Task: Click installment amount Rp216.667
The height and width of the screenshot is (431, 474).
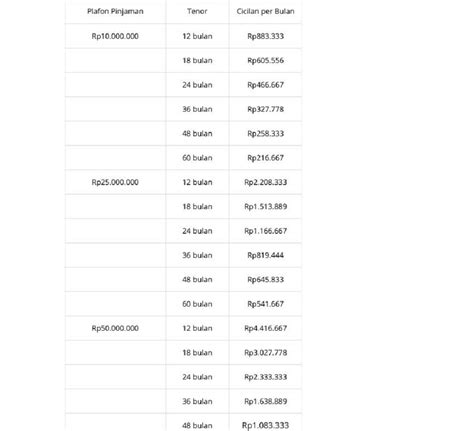Action: (265, 158)
